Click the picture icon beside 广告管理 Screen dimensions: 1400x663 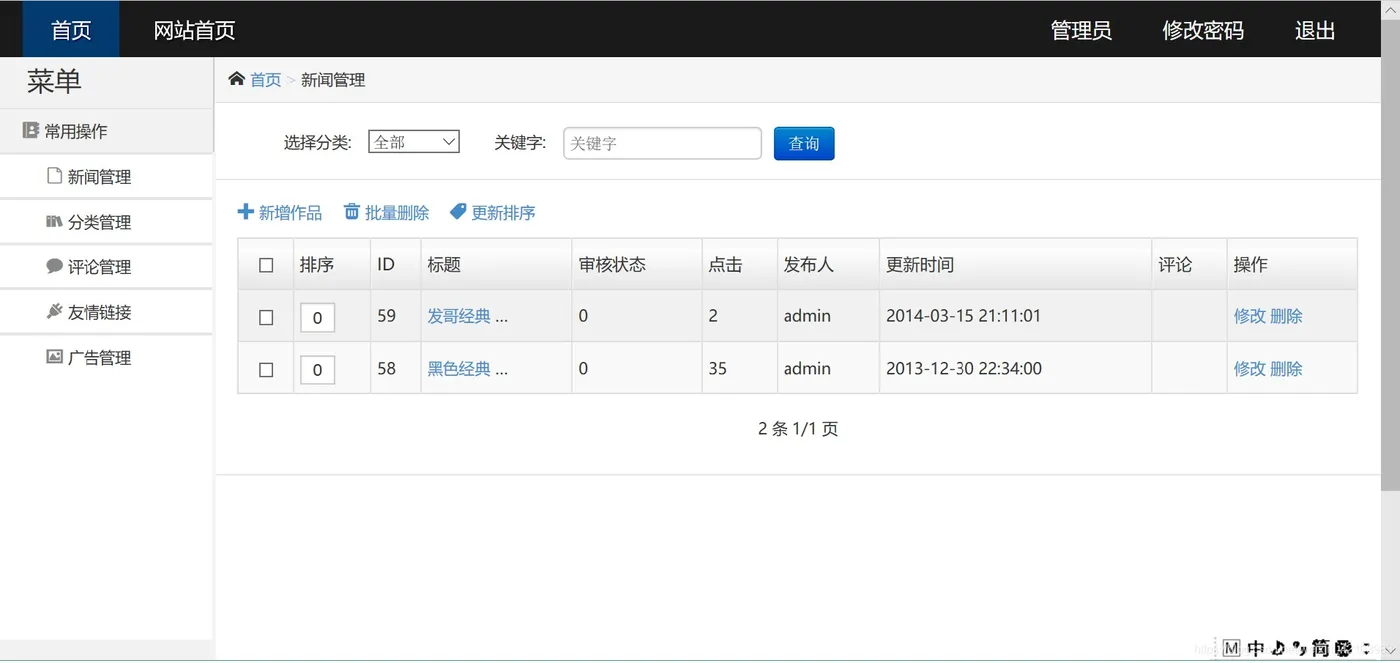pos(54,356)
